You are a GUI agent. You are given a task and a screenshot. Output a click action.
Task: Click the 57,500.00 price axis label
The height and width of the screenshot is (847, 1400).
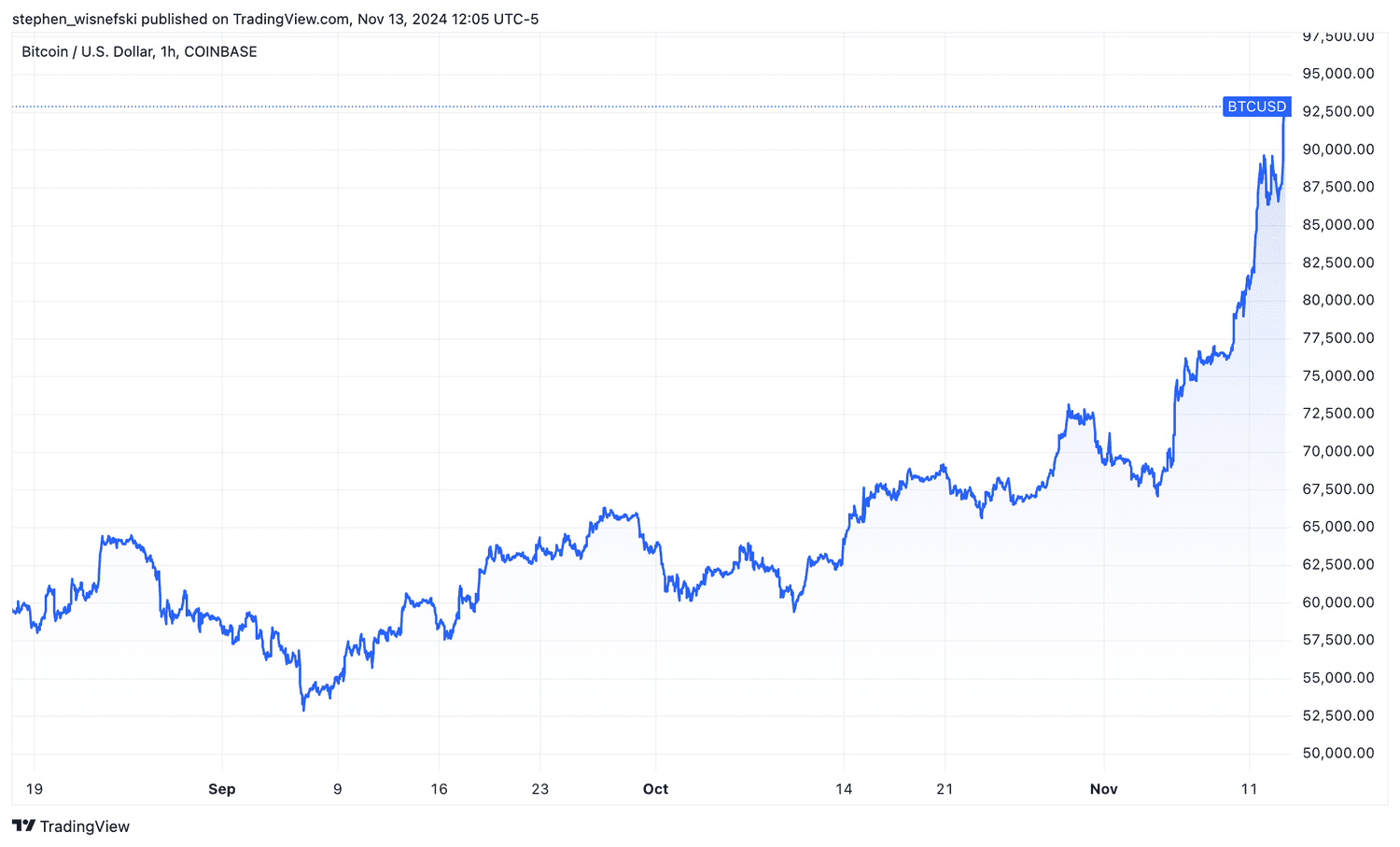[x=1338, y=640]
